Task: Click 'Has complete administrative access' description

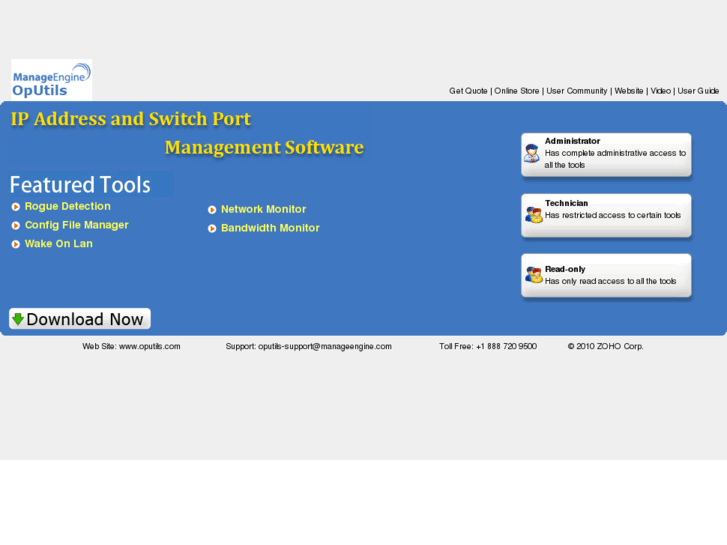Action: pos(615,159)
